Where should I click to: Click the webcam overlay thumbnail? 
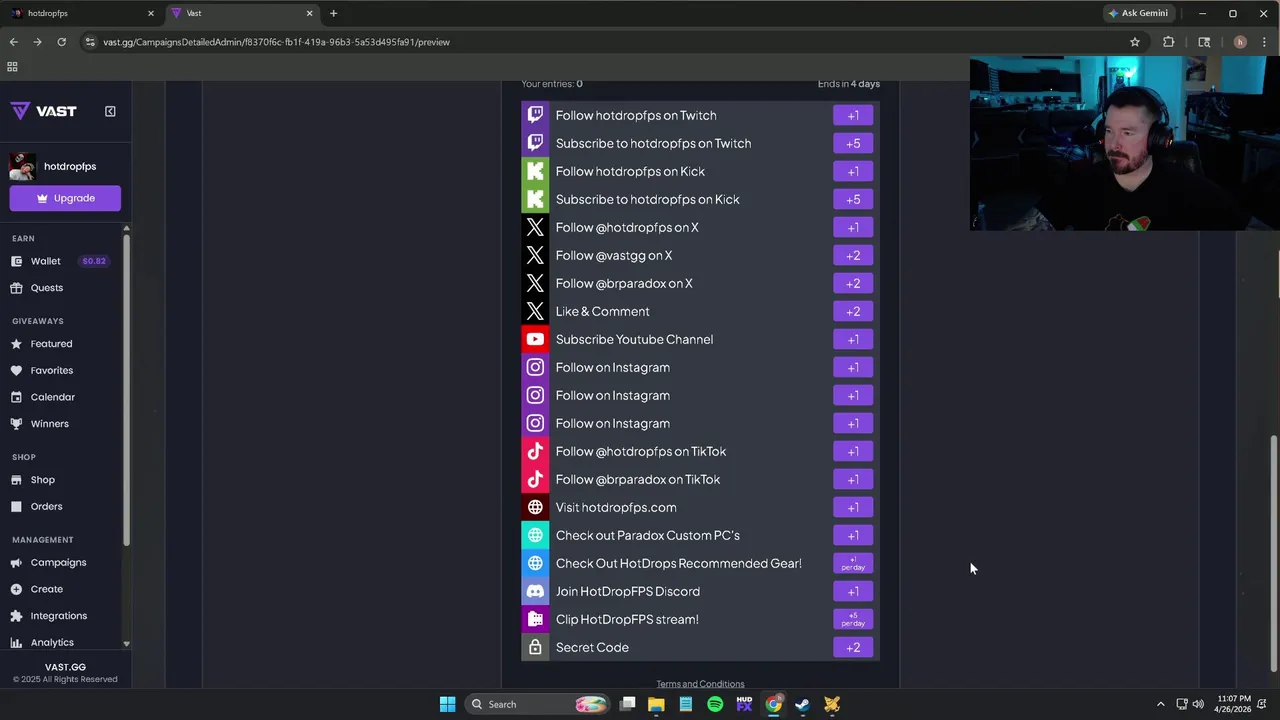point(1124,143)
